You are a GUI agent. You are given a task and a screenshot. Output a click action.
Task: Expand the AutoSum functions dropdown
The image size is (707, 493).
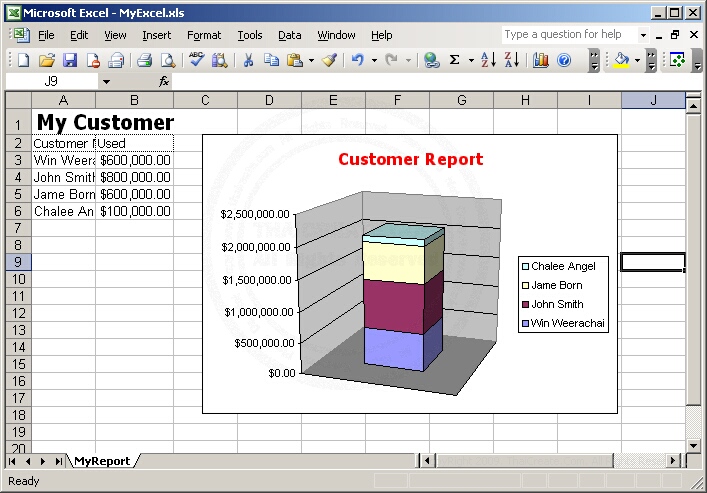pyautogui.click(x=471, y=60)
